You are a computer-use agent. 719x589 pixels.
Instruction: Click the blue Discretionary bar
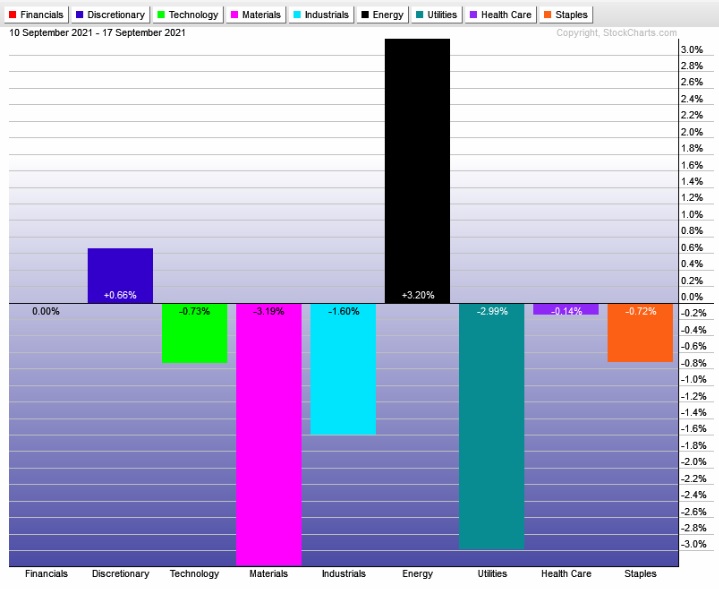point(120,276)
